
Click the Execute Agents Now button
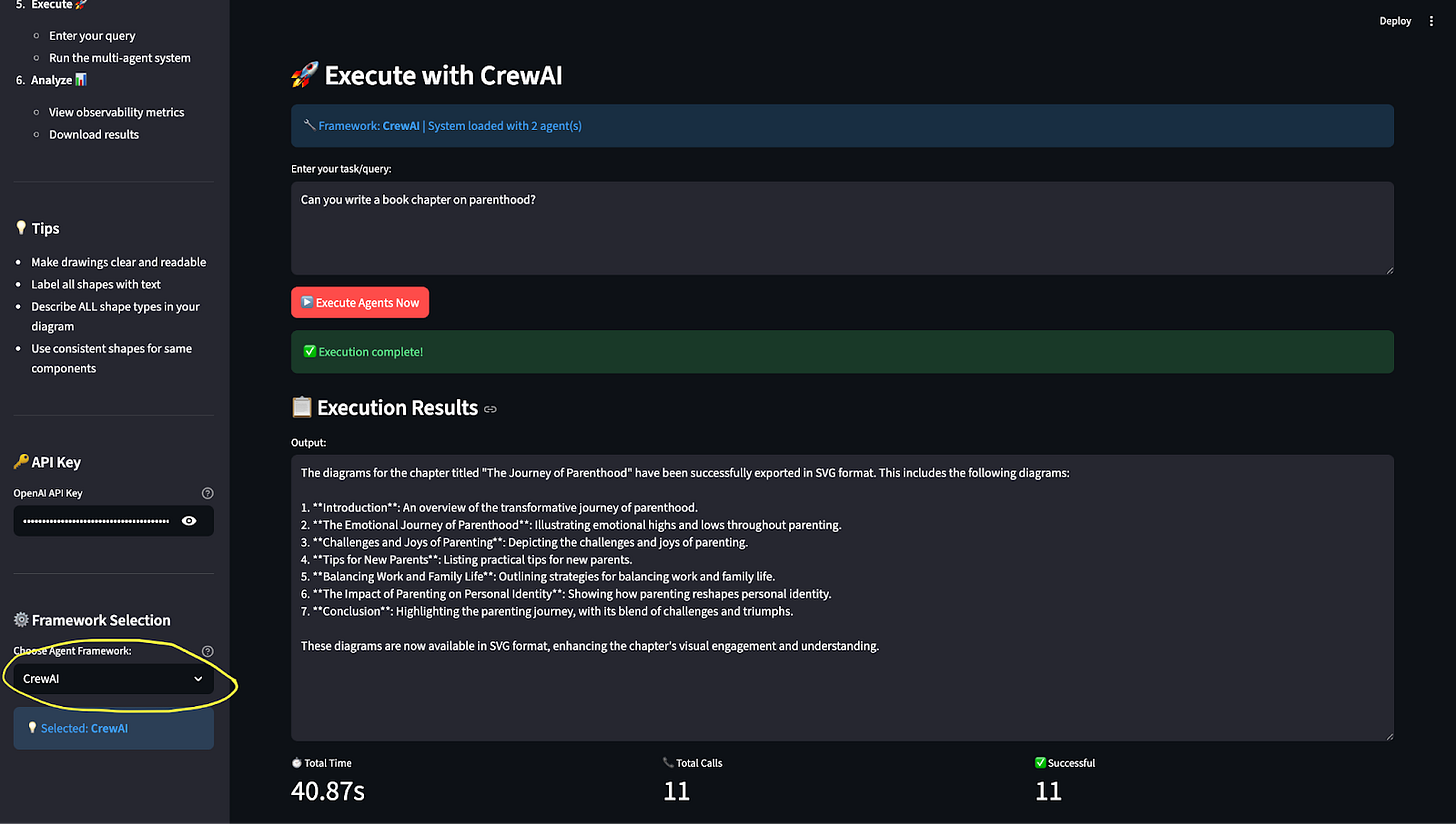click(x=360, y=302)
